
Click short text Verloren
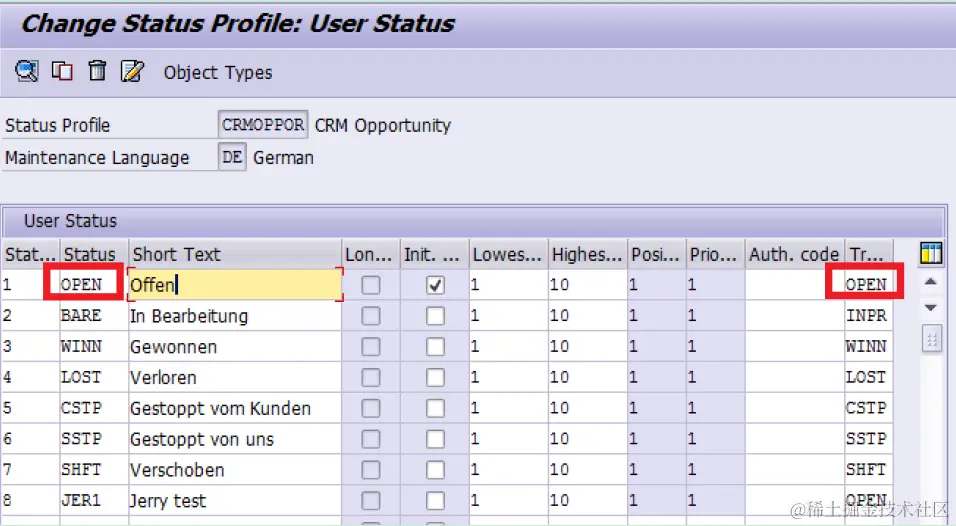pyautogui.click(x=163, y=377)
